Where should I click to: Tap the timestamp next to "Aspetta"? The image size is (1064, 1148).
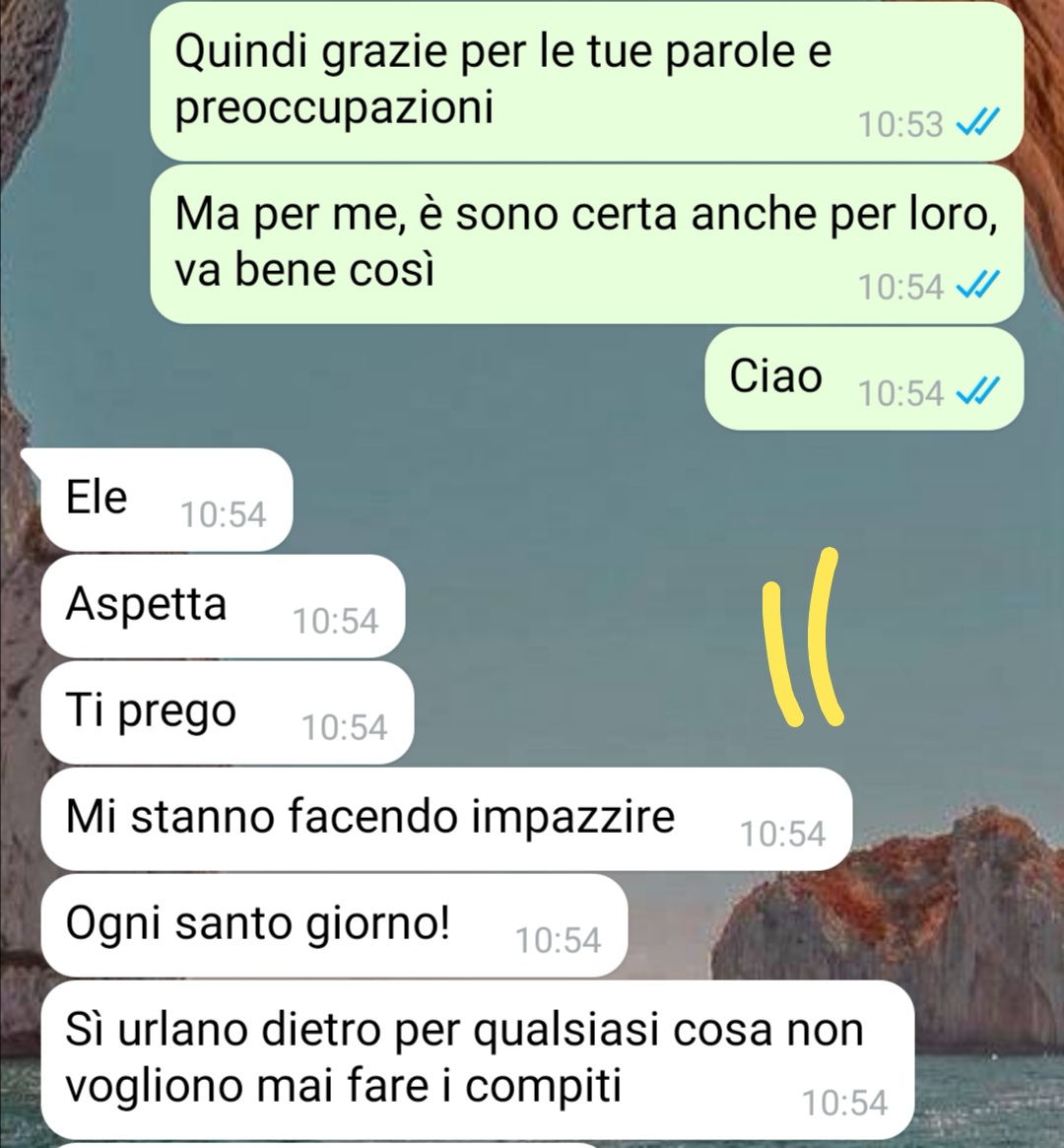(x=335, y=621)
